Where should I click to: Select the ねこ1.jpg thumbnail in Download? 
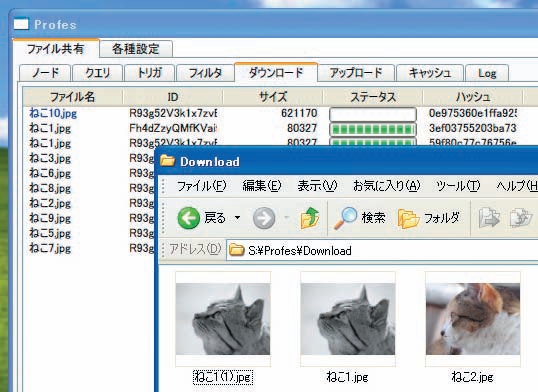(348, 319)
